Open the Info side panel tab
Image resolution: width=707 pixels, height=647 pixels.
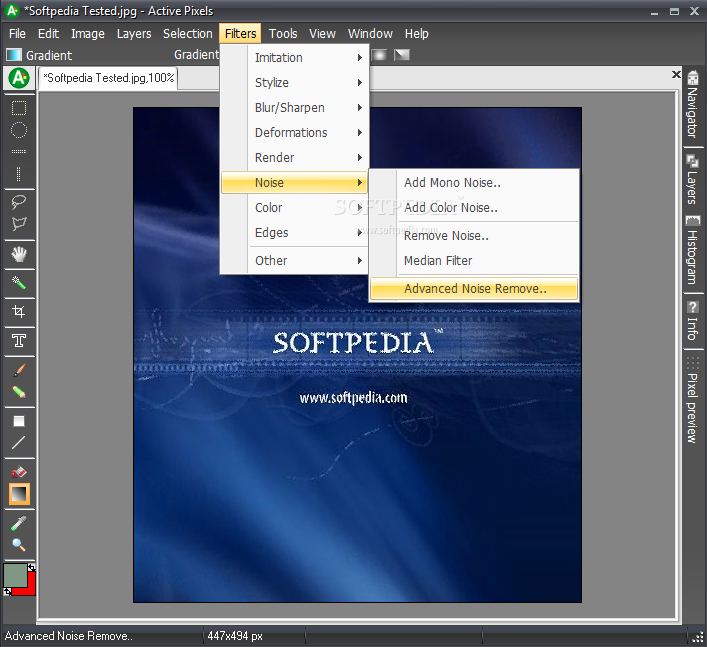(693, 321)
